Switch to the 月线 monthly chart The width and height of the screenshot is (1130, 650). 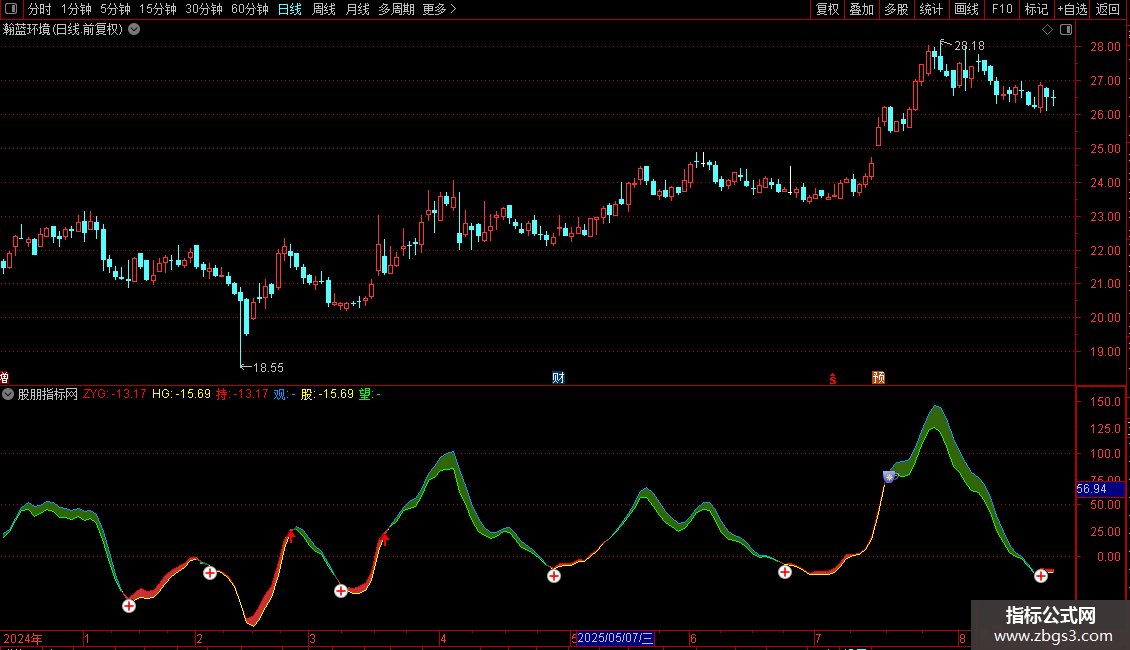[x=357, y=9]
